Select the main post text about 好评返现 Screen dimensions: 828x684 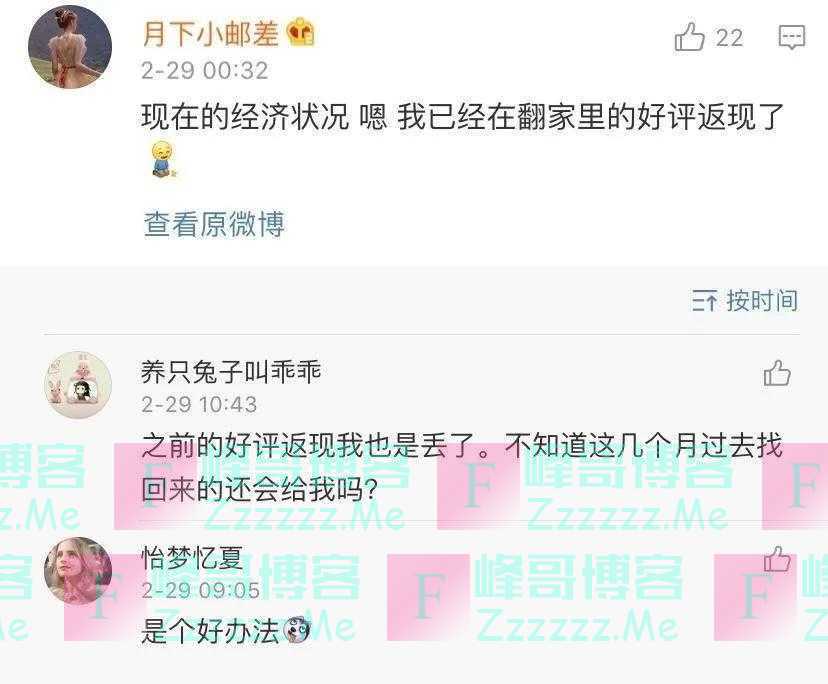462,117
